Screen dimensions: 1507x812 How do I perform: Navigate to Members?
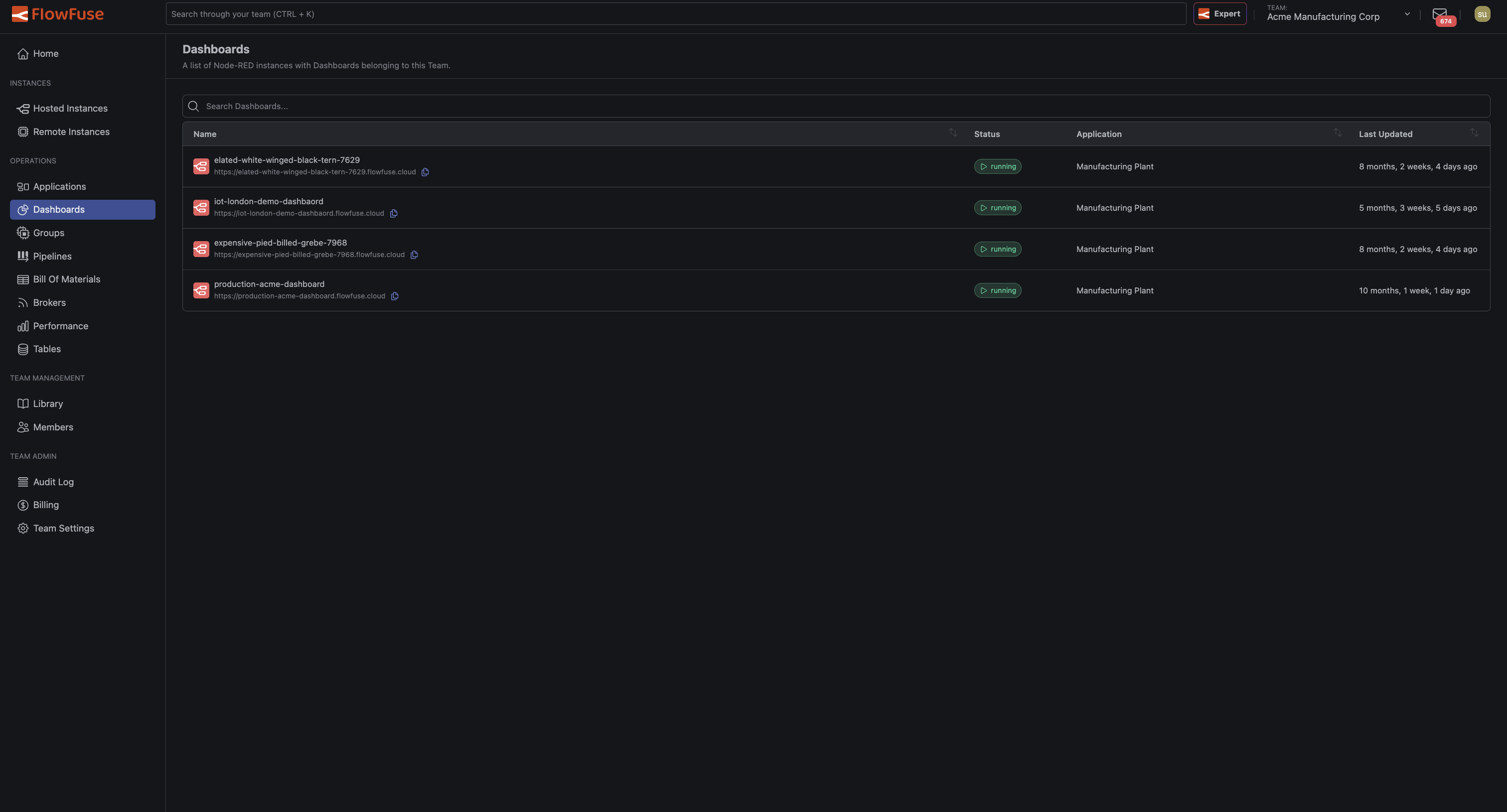(x=83, y=427)
